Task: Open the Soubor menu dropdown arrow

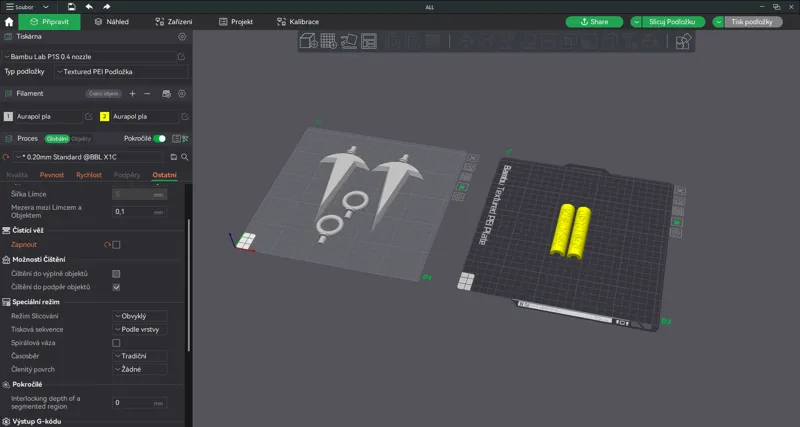Action: [x=45, y=7]
